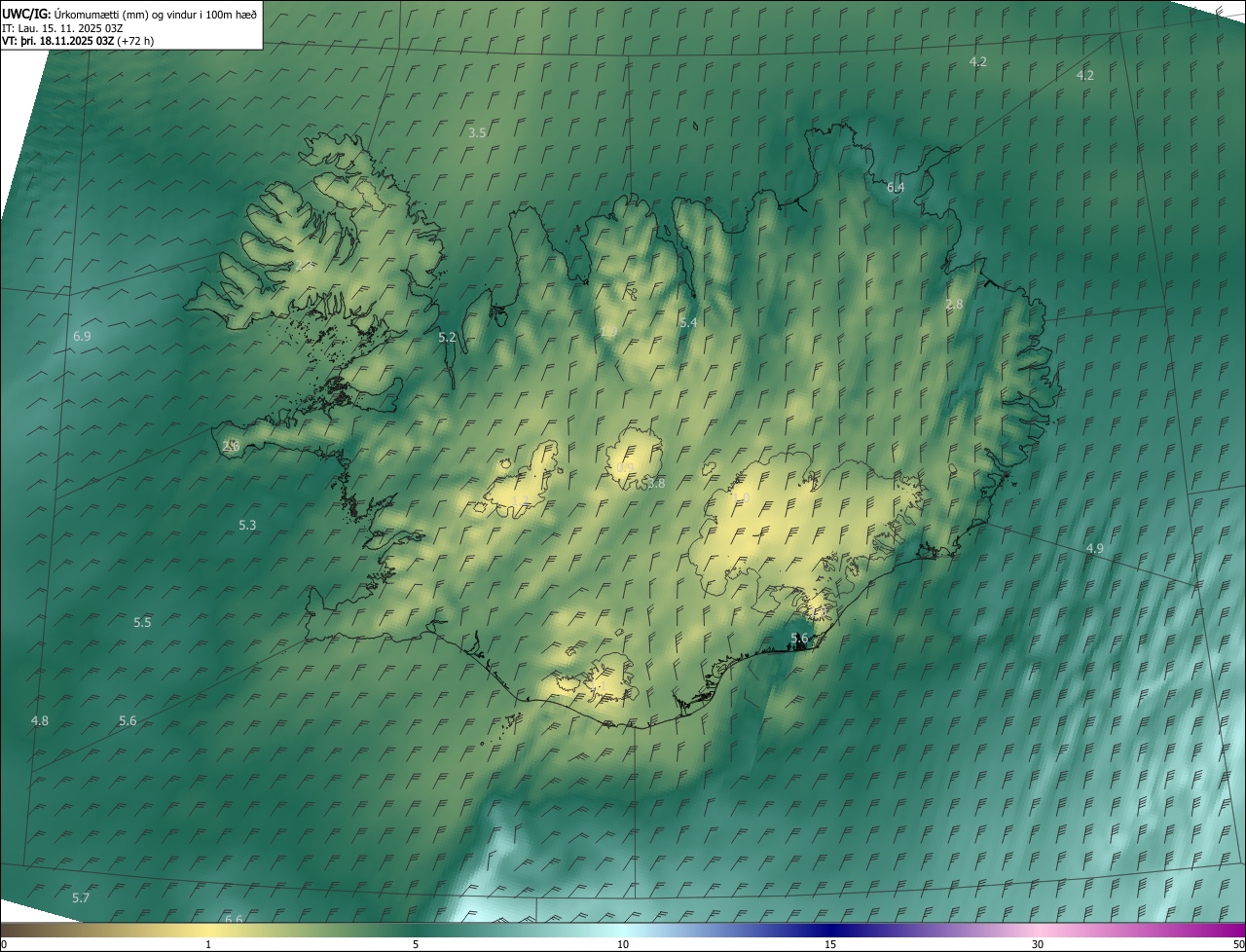The image size is (1246, 952).
Task: Click the 5.5 value label
Action: pos(142,622)
